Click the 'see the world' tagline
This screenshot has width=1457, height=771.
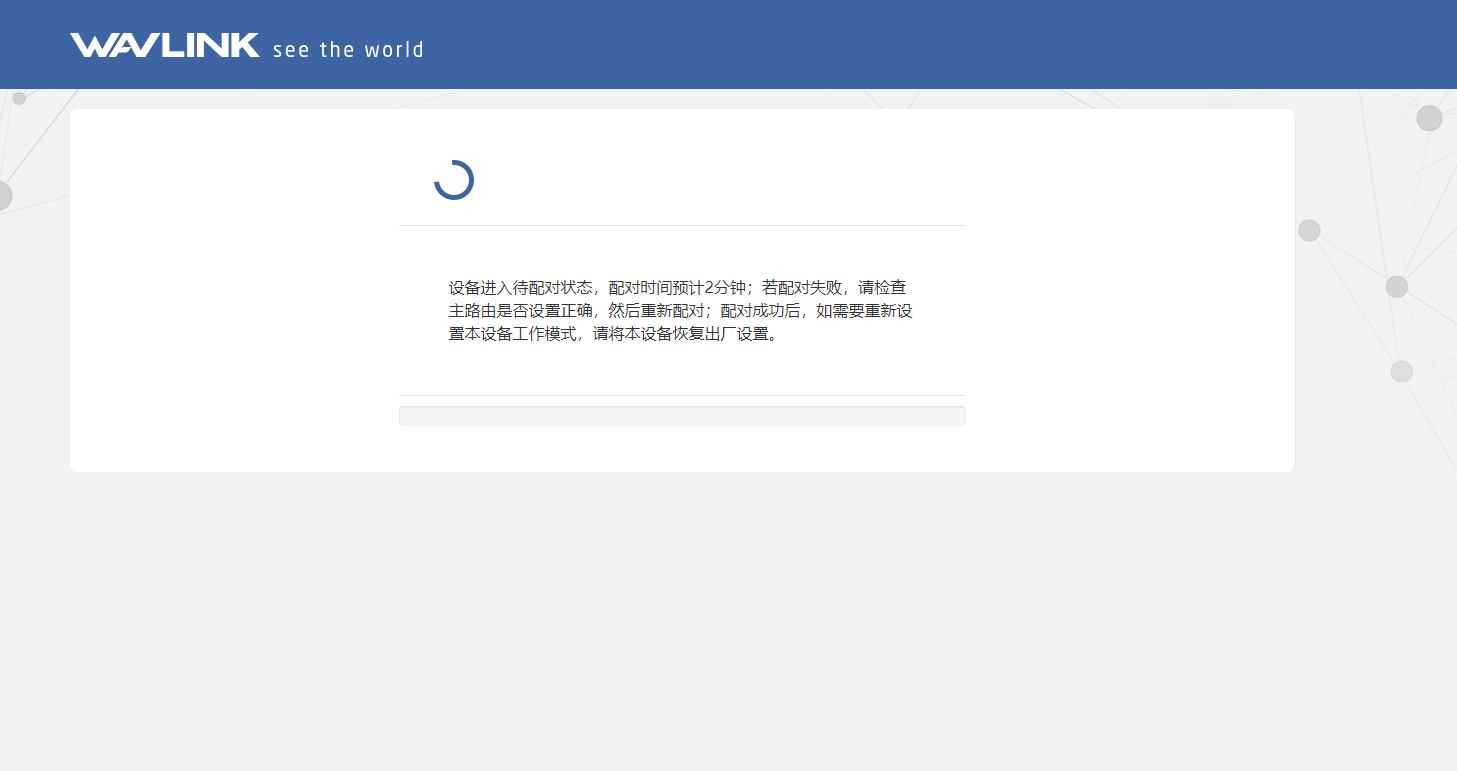[x=348, y=49]
